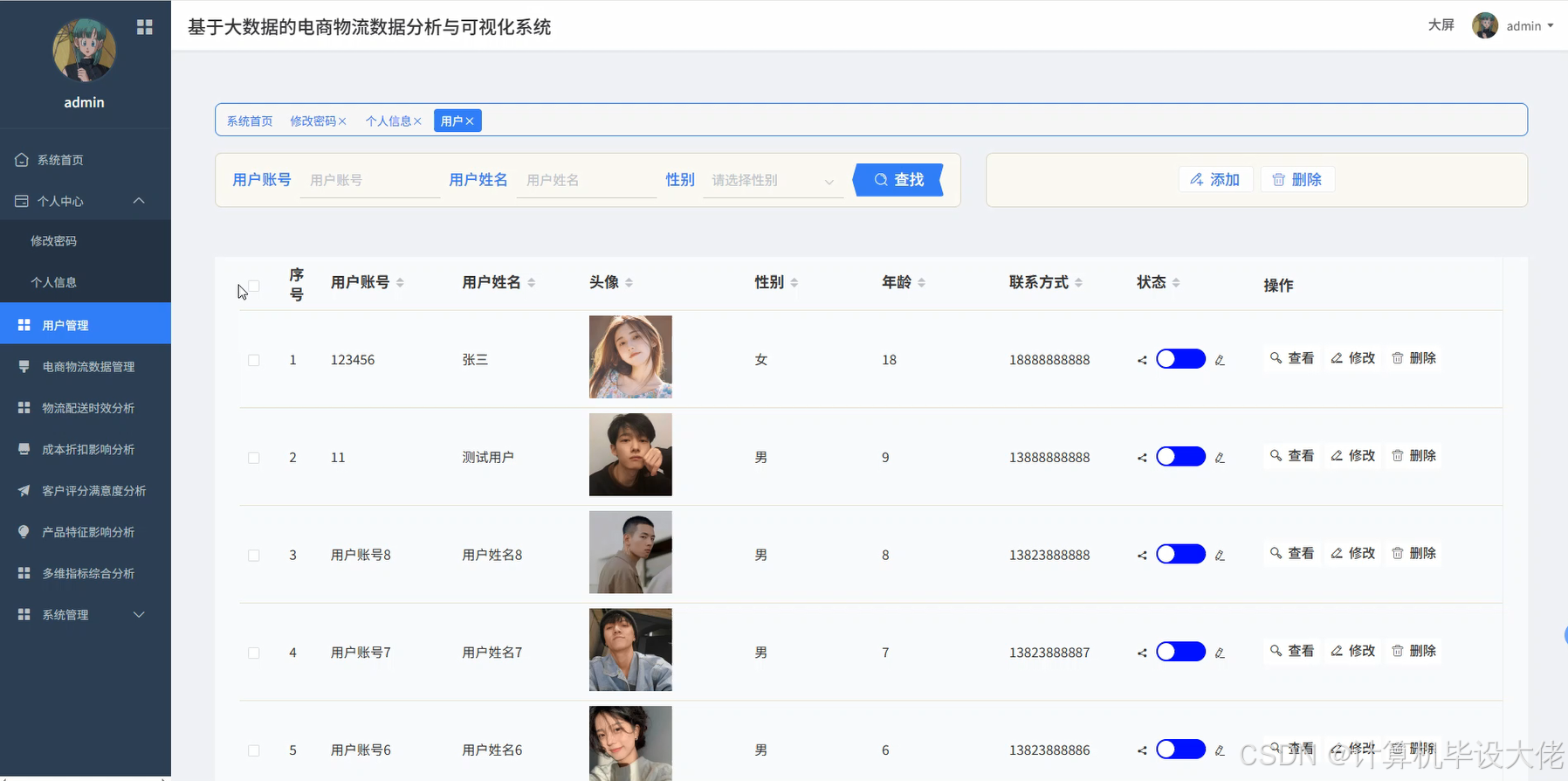1568x781 pixels.
Task: Sort by 性别 column arrows
Action: pos(794,282)
